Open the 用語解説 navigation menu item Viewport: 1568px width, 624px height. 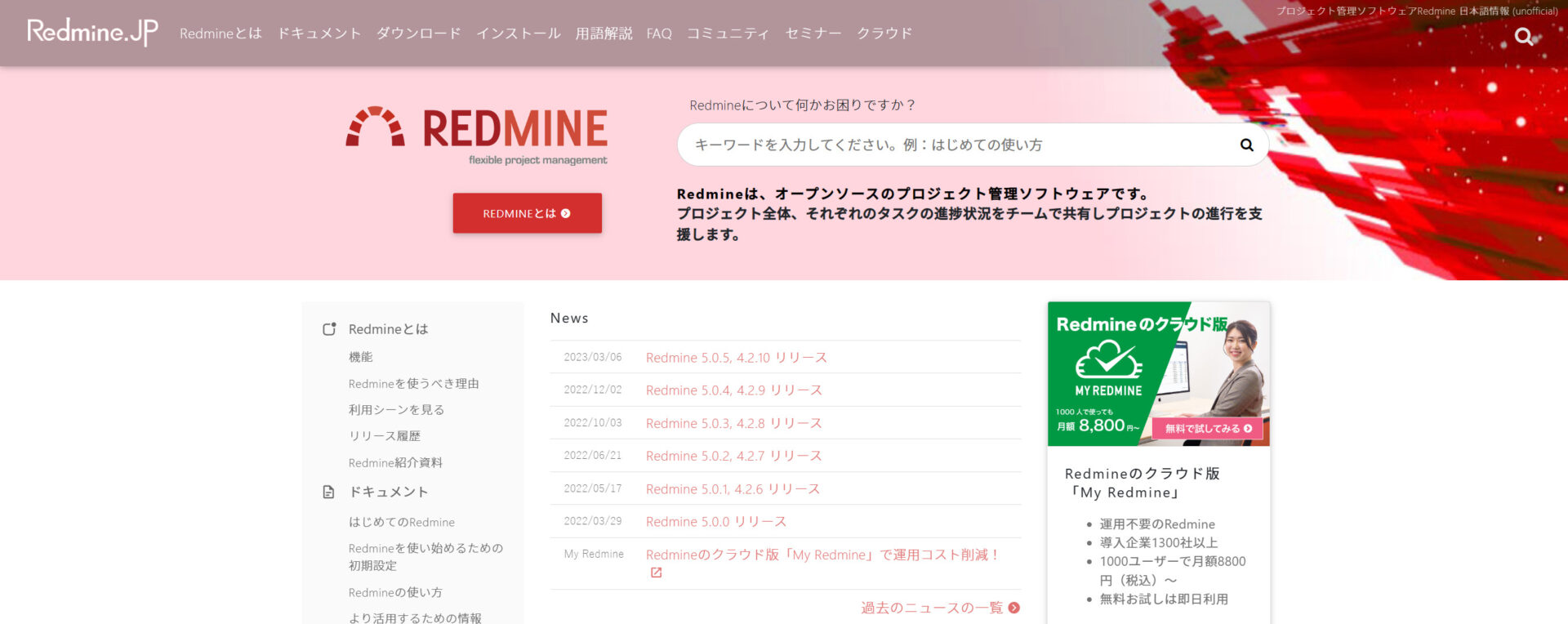point(604,33)
